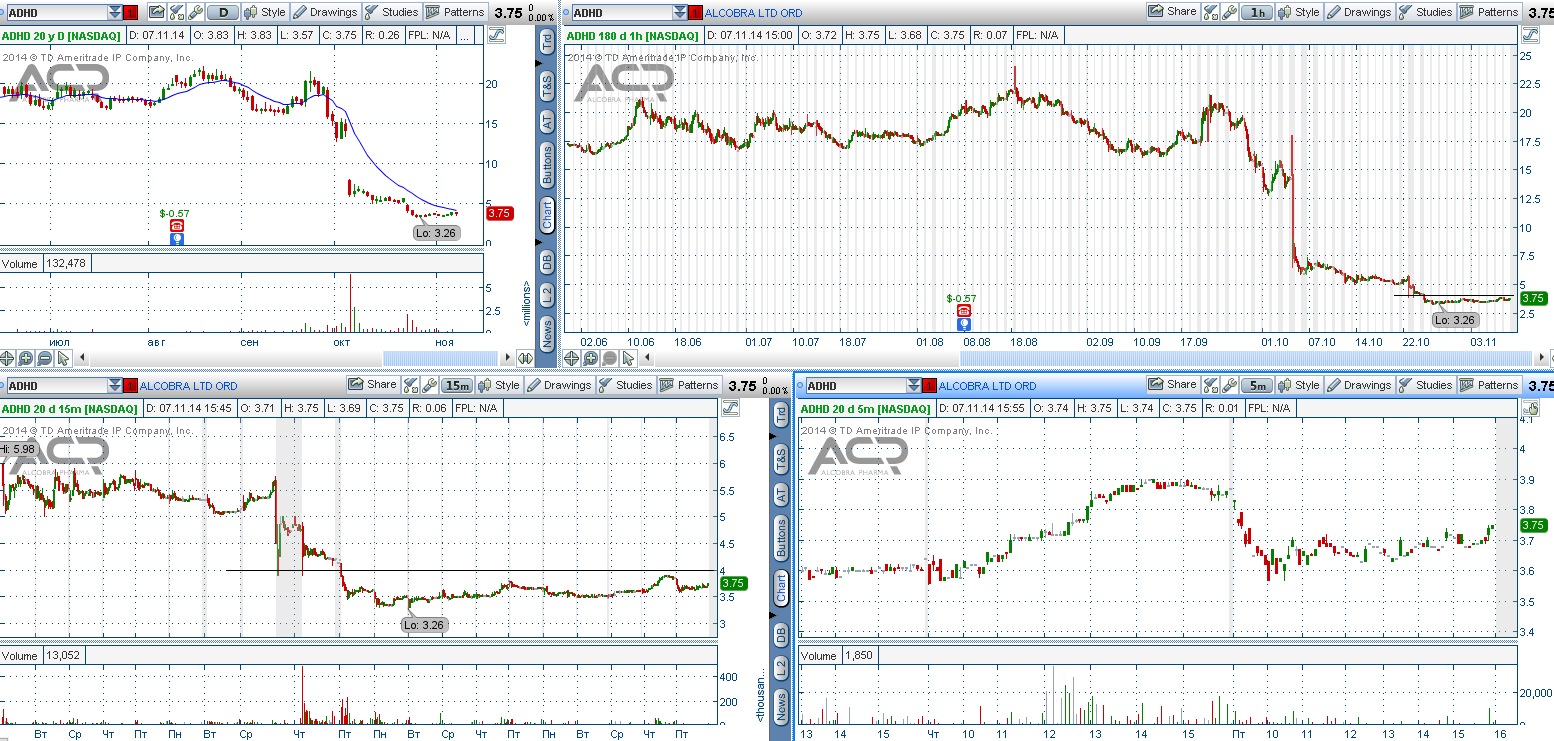Open the edit studies flask icon on the daily chart

[177, 12]
